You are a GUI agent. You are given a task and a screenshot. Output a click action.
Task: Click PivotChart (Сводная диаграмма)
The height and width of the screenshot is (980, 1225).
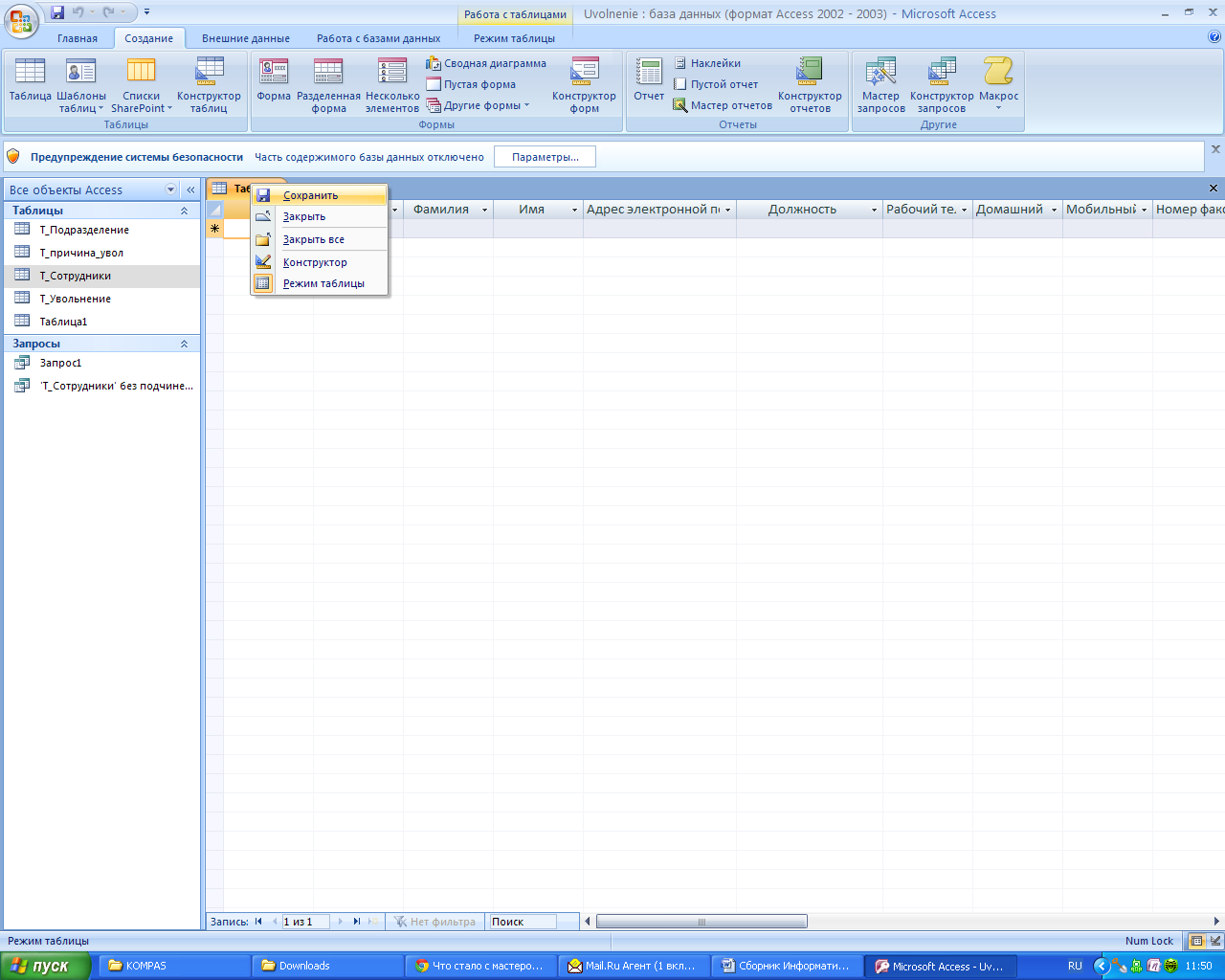[486, 63]
